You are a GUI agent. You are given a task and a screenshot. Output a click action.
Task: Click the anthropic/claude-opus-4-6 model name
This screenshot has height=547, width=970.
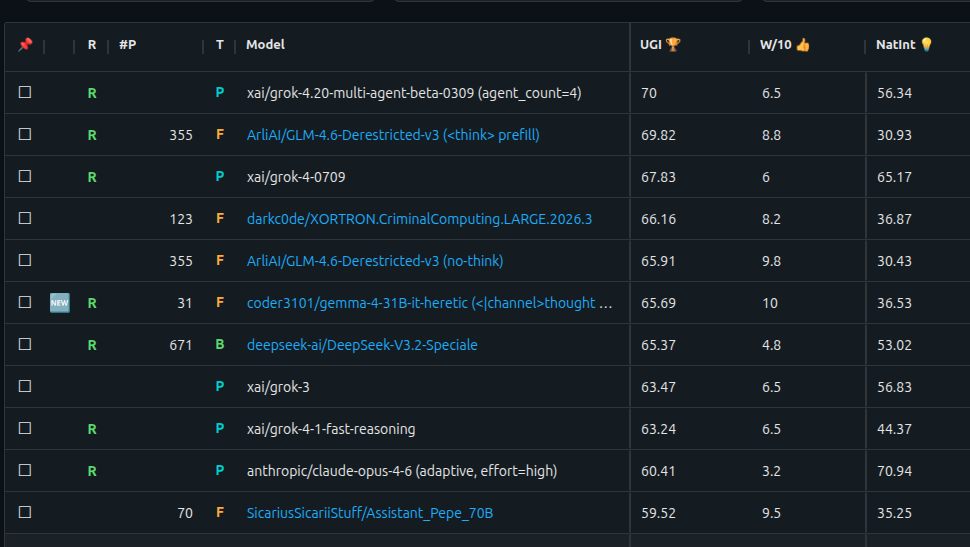pos(402,471)
